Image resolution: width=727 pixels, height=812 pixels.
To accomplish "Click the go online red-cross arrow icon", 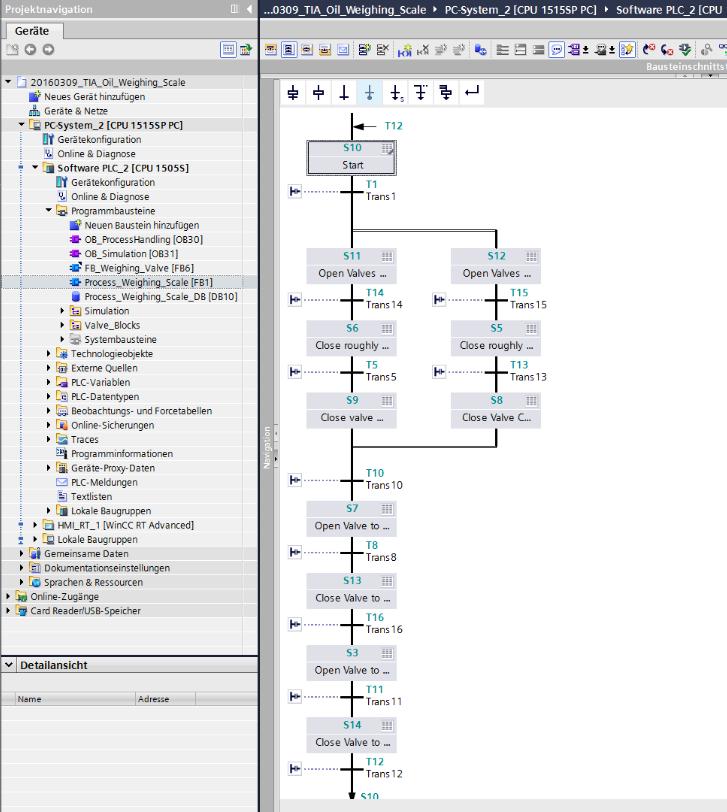I will [x=649, y=50].
